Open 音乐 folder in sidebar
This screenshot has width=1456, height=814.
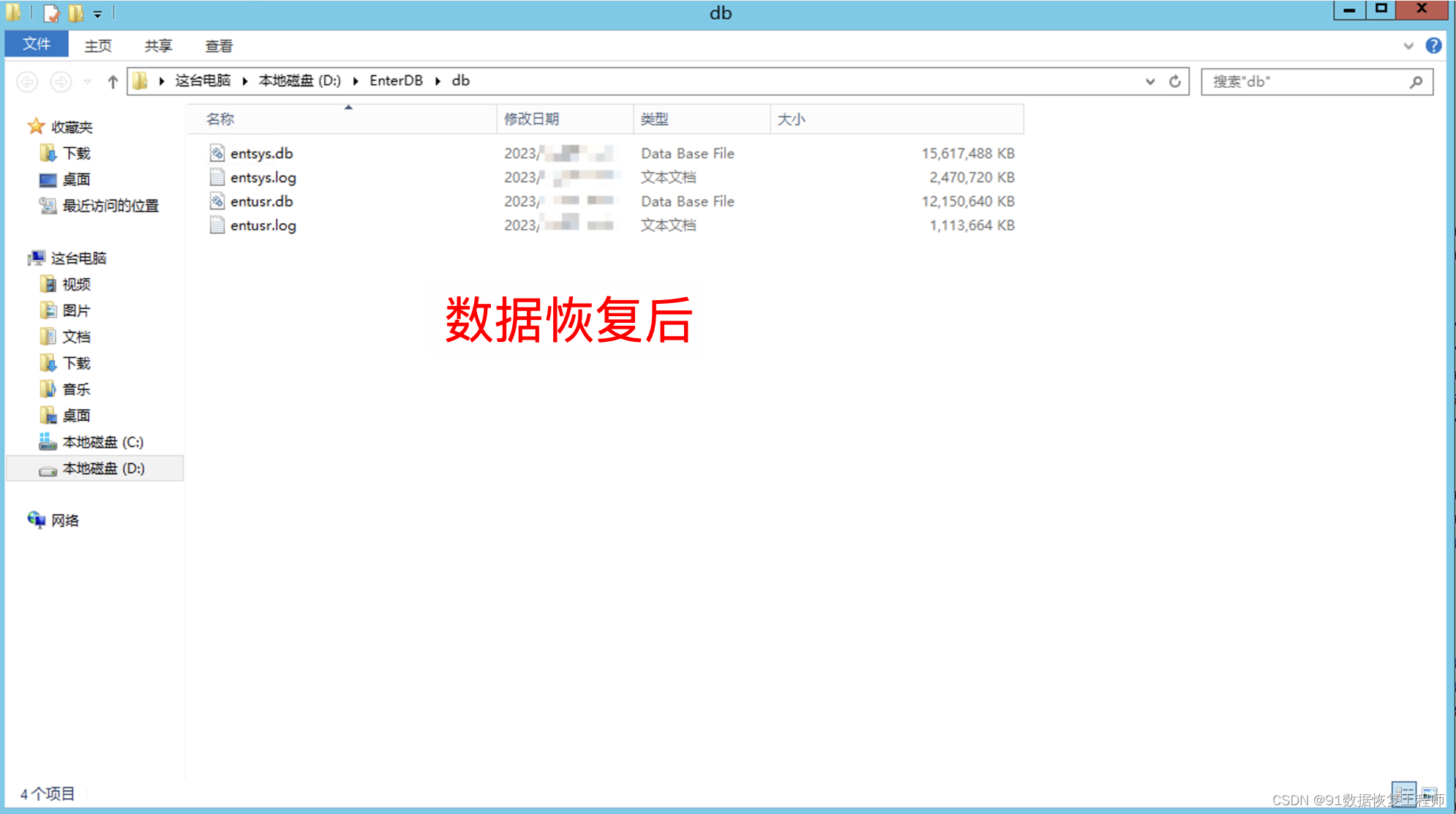pyautogui.click(x=76, y=389)
